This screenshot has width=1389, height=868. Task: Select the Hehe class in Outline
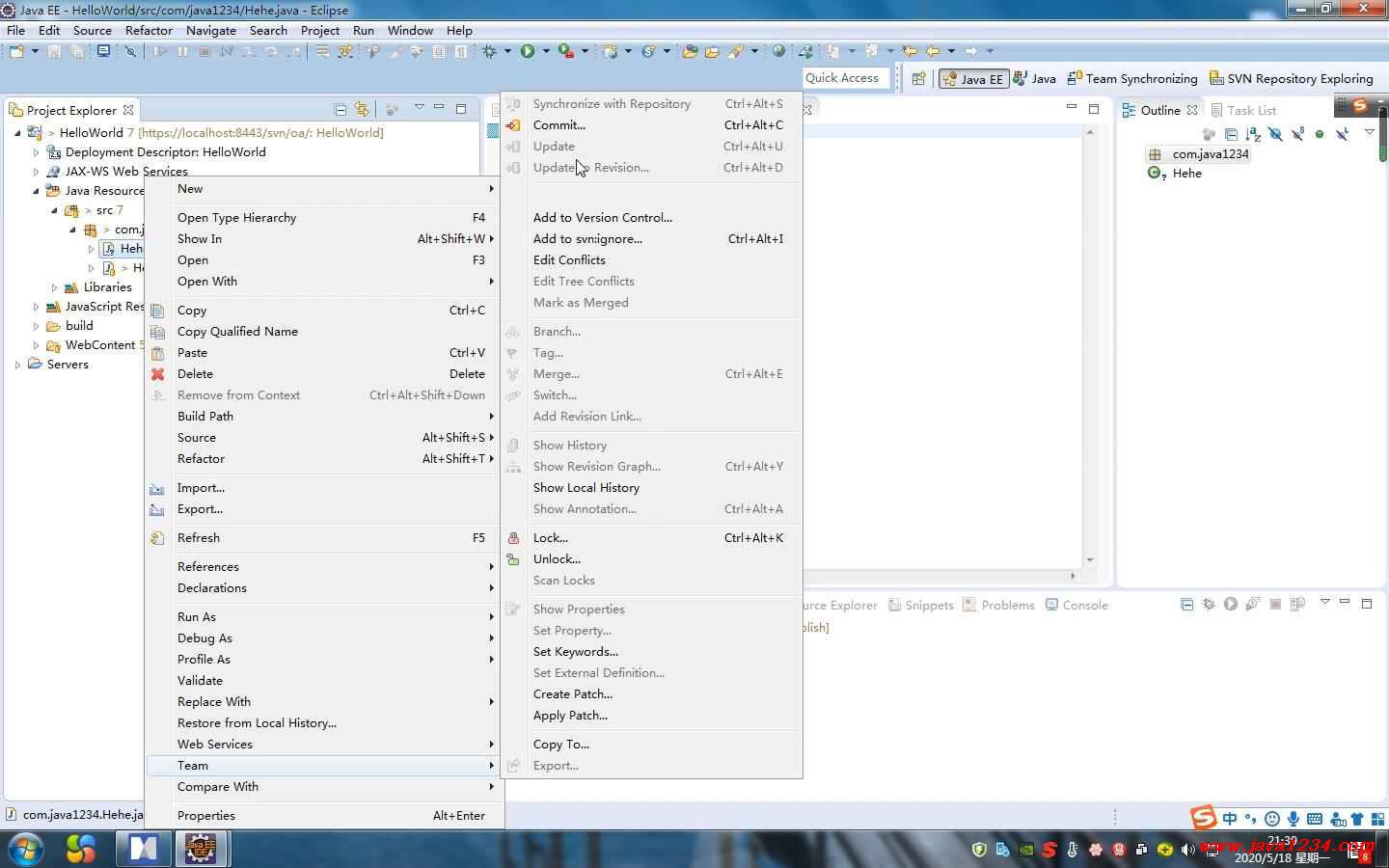tap(1175, 174)
